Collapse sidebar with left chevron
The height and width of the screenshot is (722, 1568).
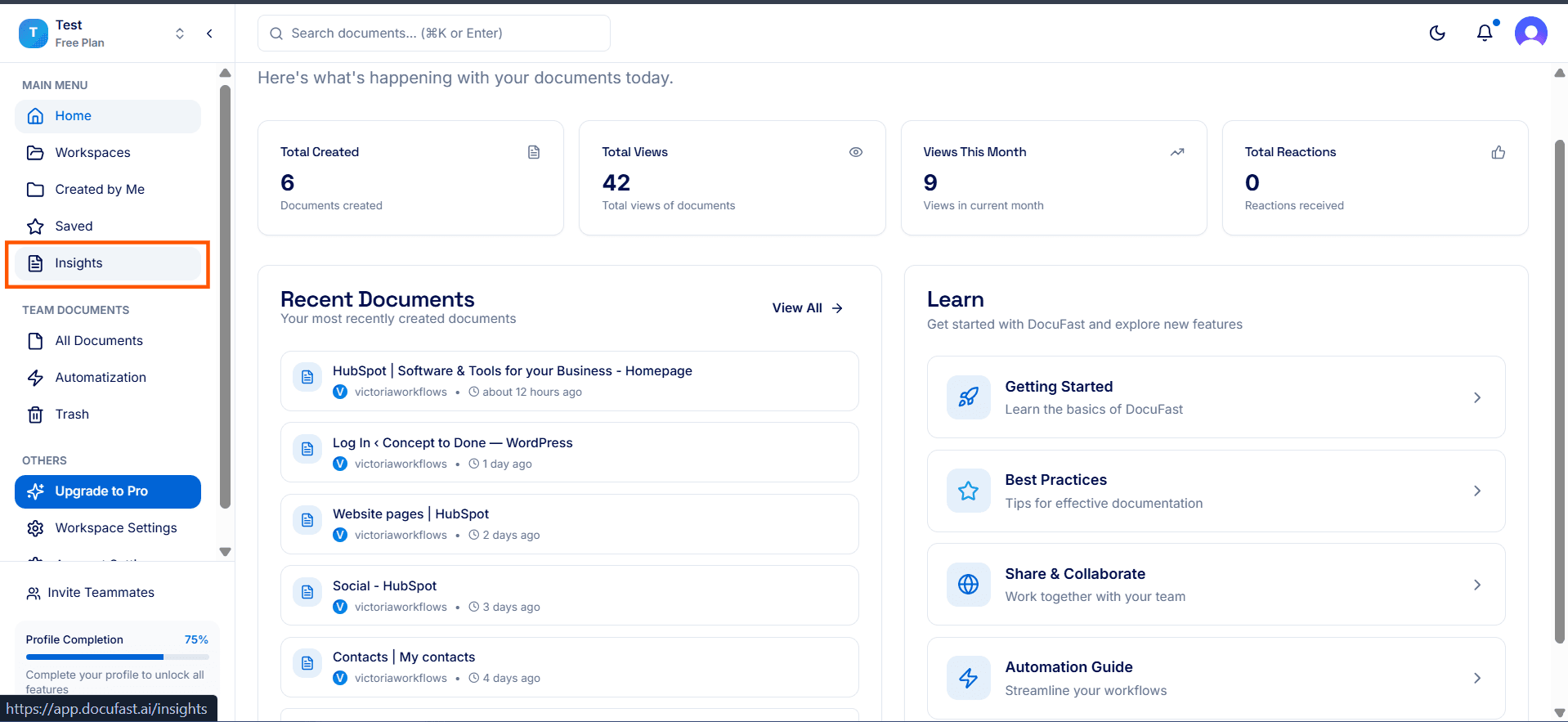tap(209, 34)
